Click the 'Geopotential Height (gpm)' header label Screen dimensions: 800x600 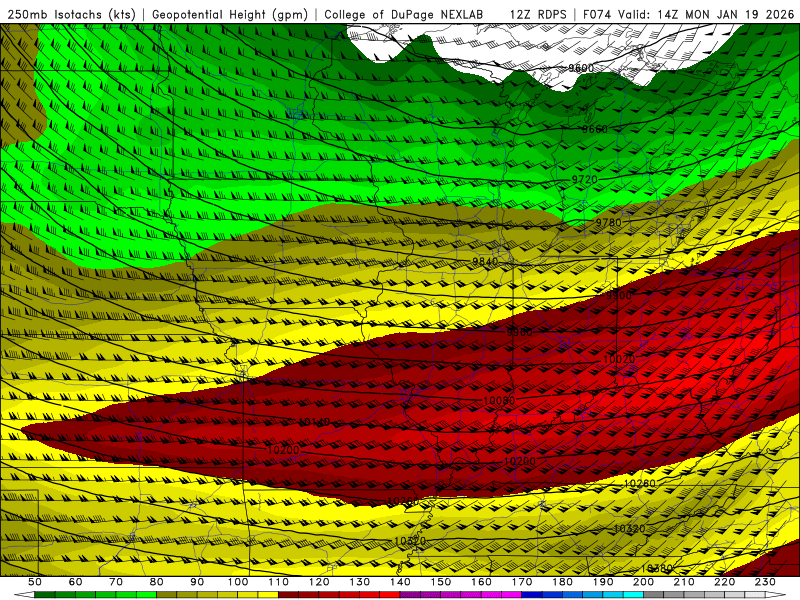(230, 14)
